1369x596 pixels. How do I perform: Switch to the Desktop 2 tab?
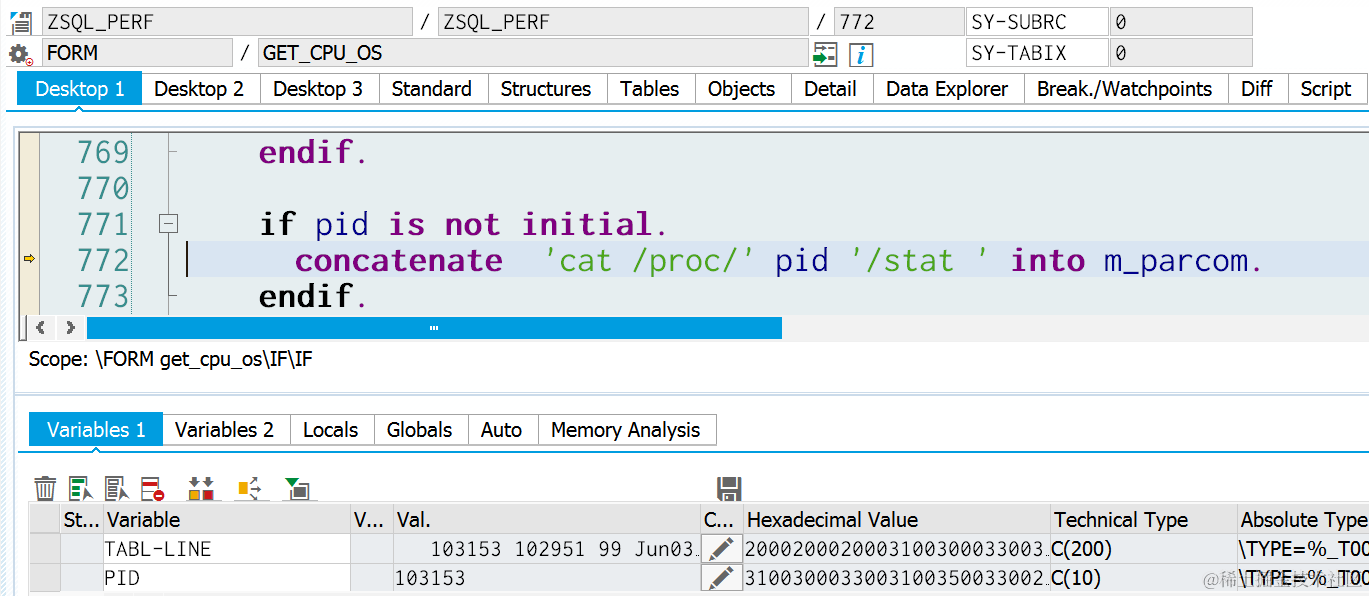point(199,89)
